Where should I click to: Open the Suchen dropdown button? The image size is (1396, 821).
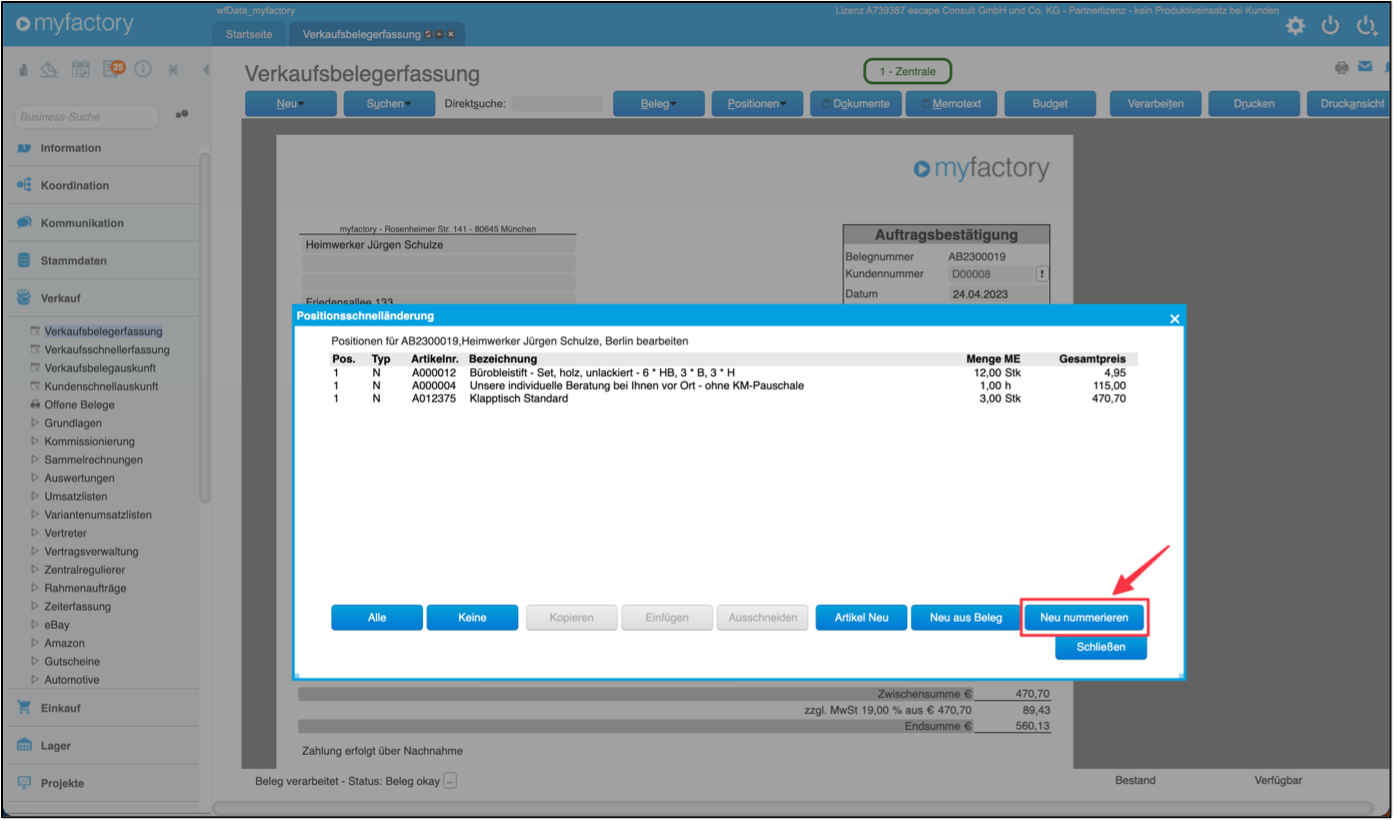(389, 104)
